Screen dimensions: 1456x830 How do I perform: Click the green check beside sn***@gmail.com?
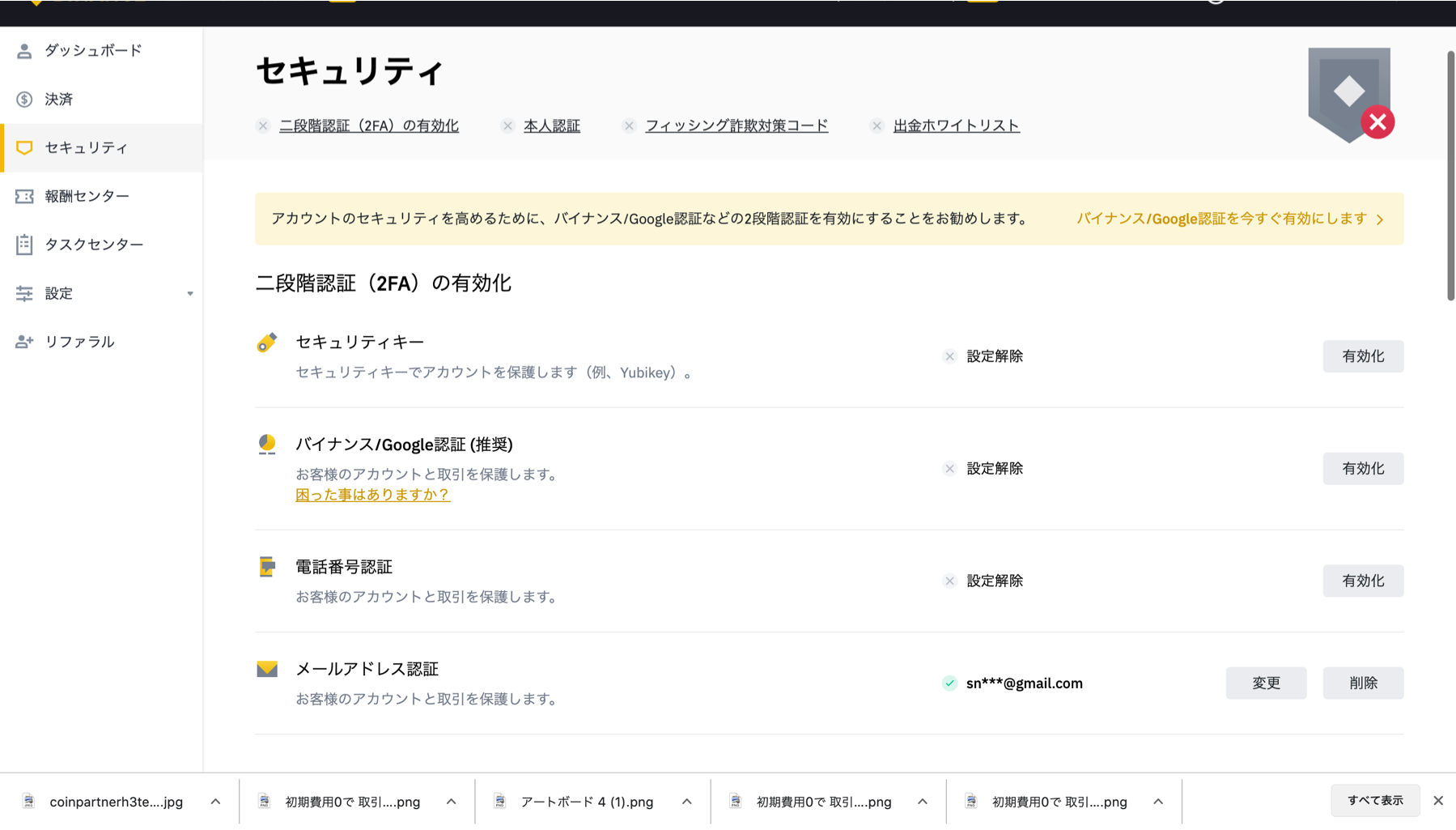(x=950, y=683)
